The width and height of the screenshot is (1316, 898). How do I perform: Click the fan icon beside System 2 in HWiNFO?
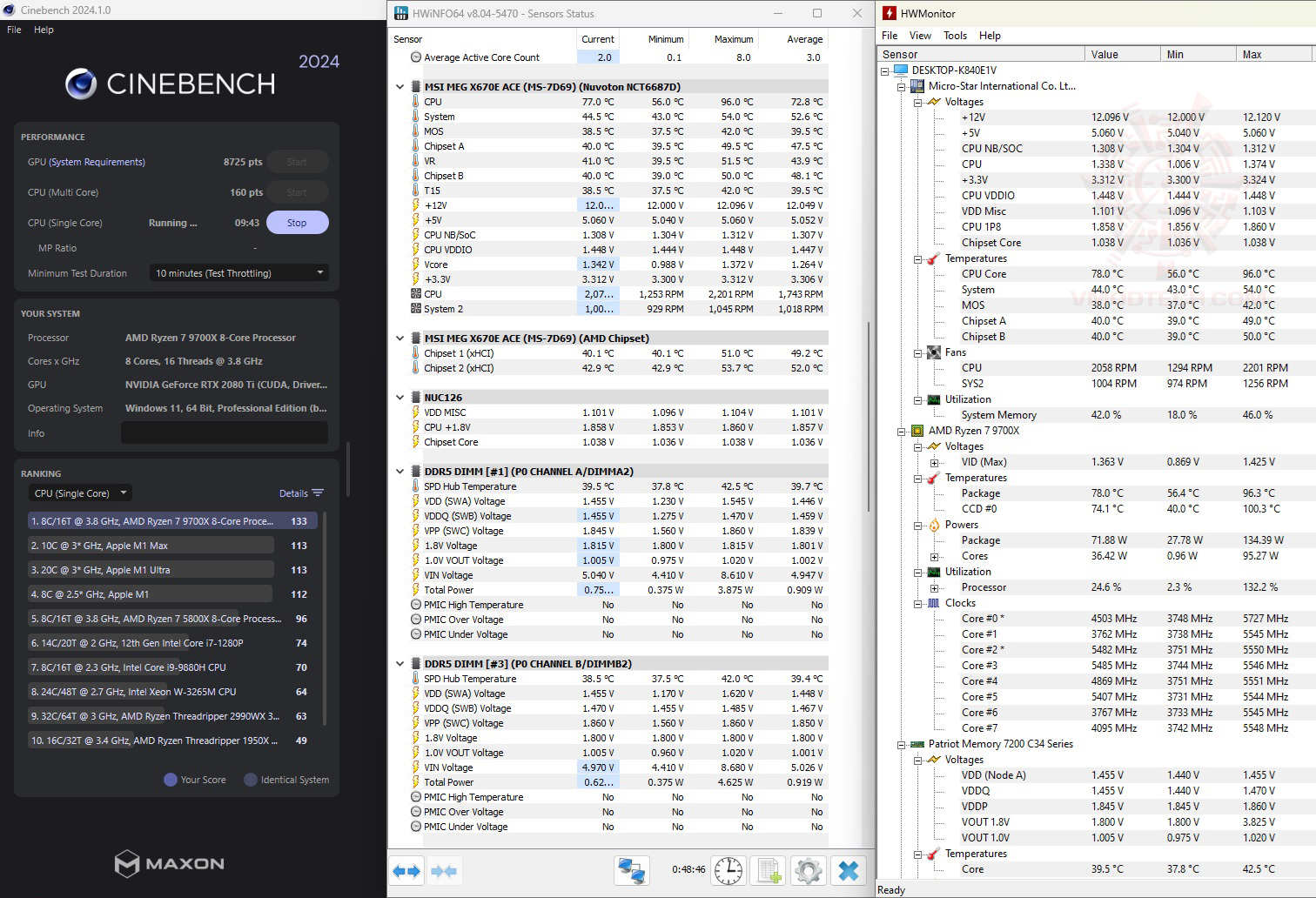pos(416,309)
